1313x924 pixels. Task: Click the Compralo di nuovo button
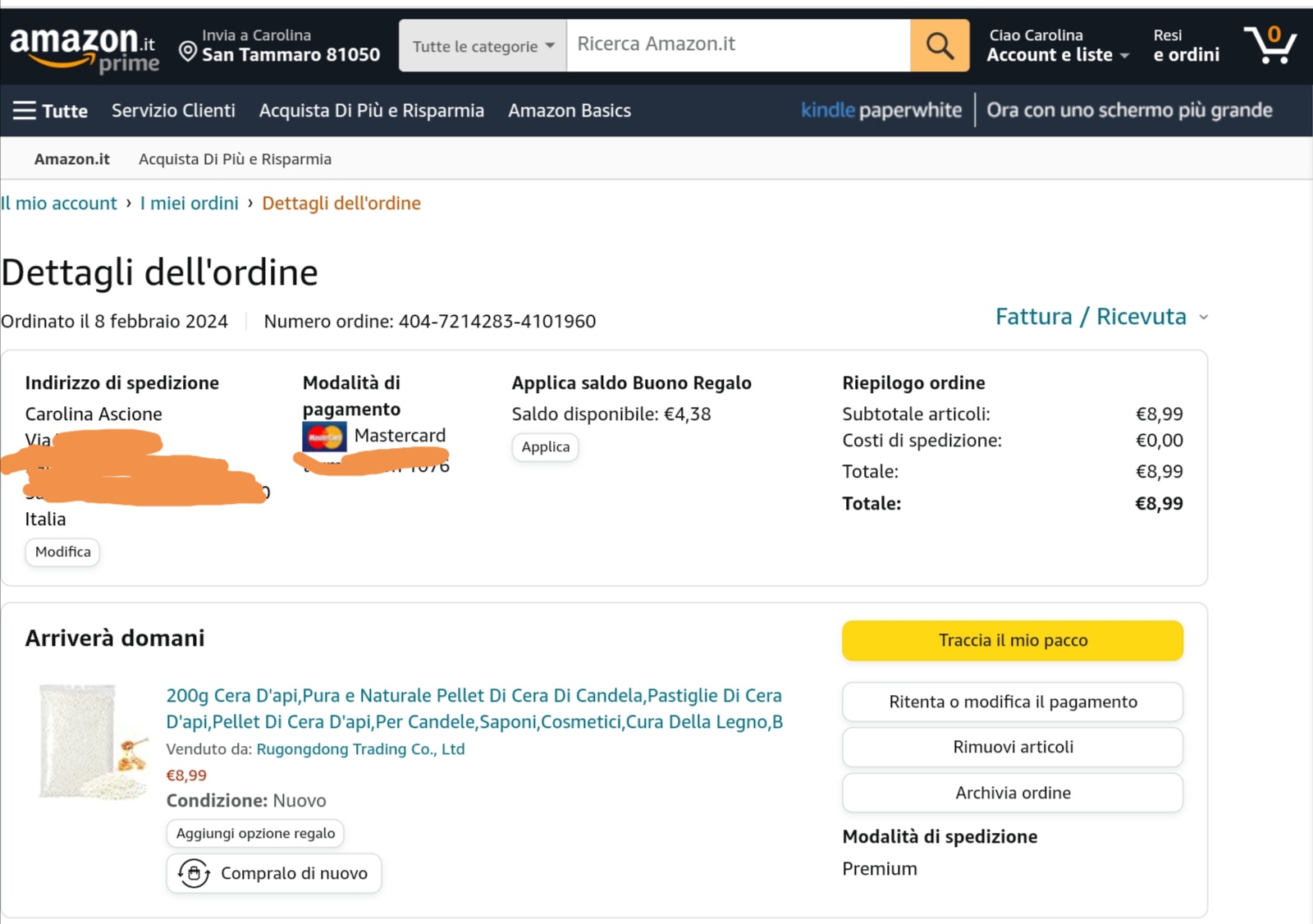(x=274, y=873)
